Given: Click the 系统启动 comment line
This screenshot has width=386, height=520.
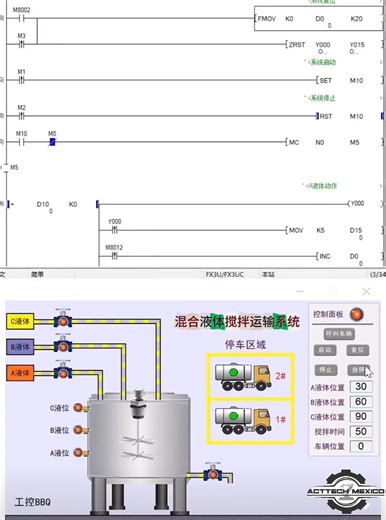Looking at the screenshot, I should coord(322,62).
